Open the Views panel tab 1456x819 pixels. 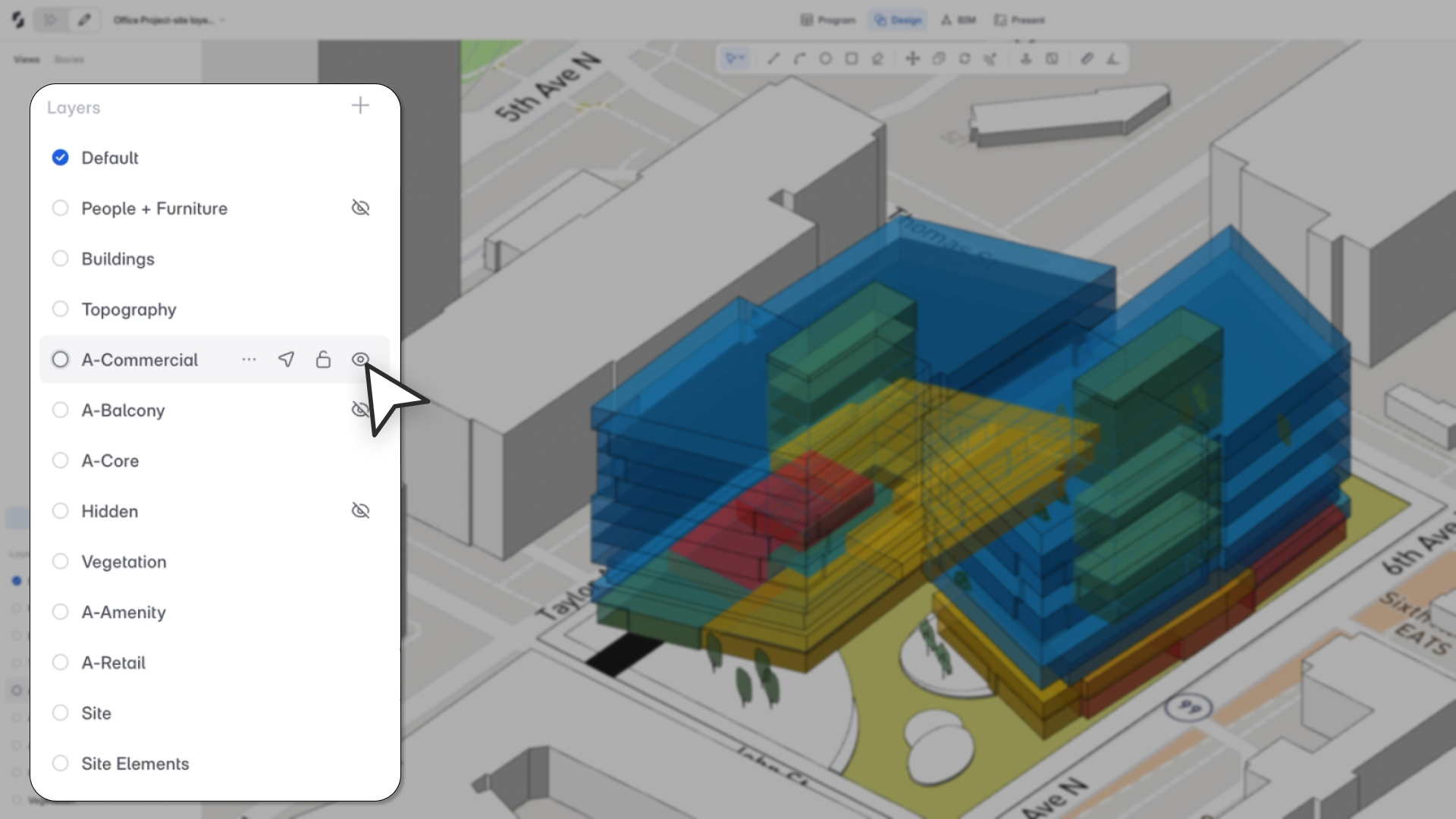(27, 59)
